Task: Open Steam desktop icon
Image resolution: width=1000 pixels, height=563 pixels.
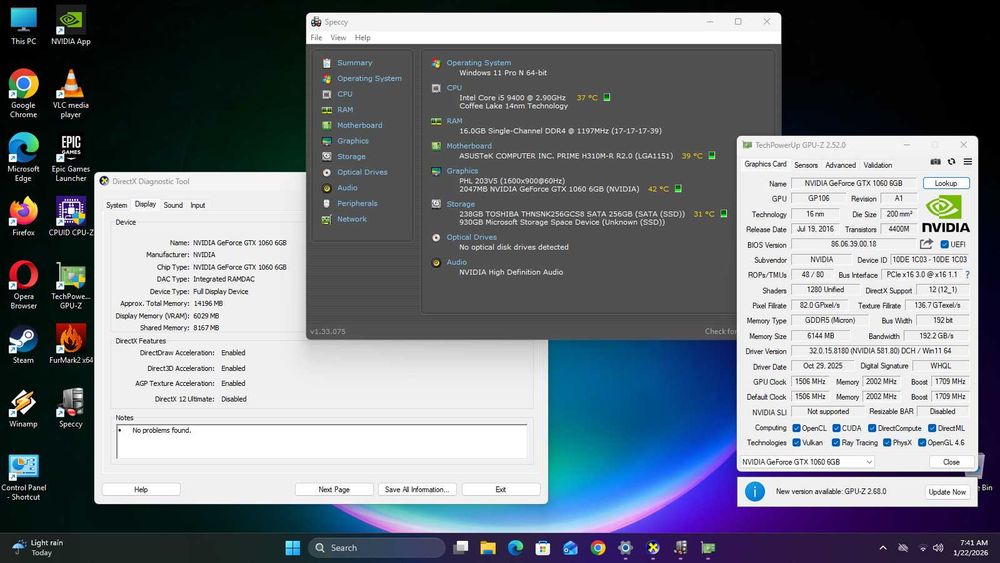Action: click(24, 344)
